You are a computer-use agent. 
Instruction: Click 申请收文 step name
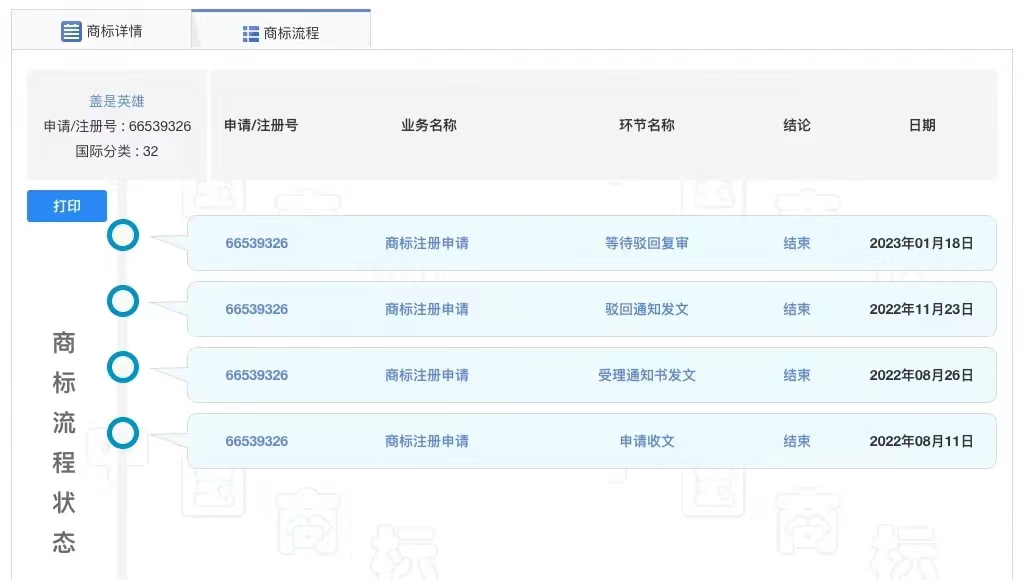(x=646, y=441)
